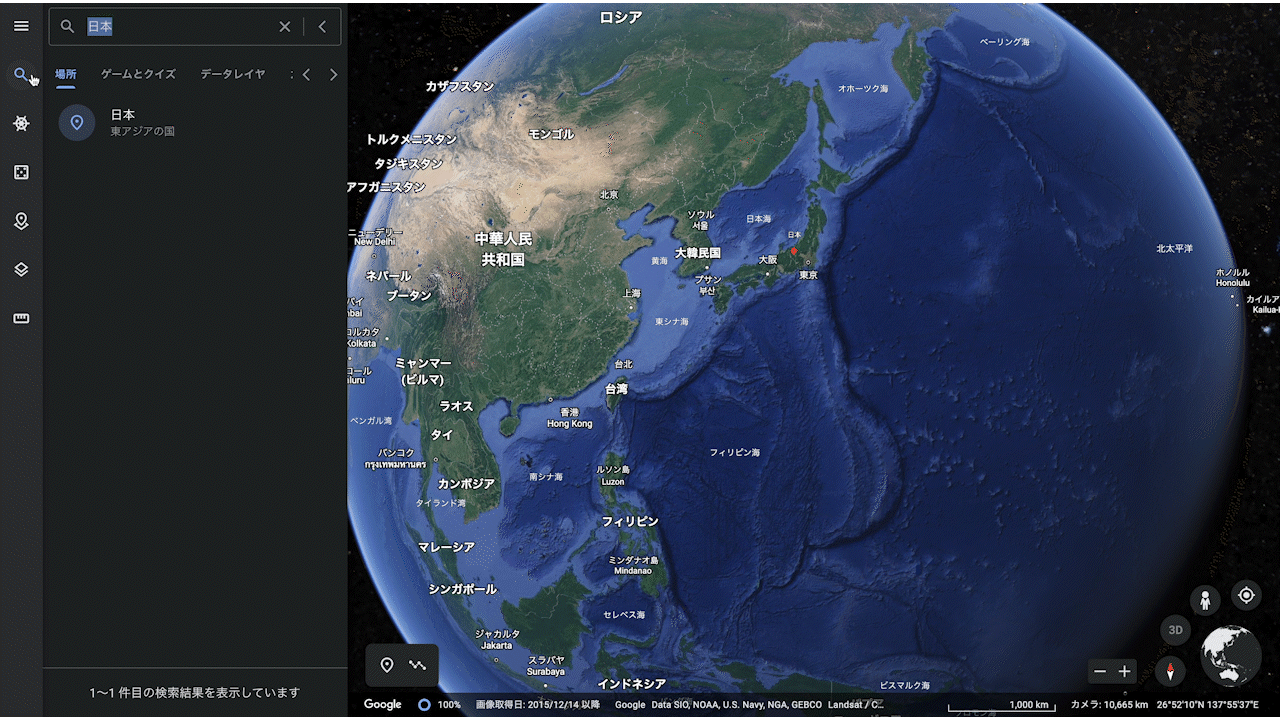The width and height of the screenshot is (1280, 720).
Task: Click the 大韓民国 label on the map
Action: point(697,253)
